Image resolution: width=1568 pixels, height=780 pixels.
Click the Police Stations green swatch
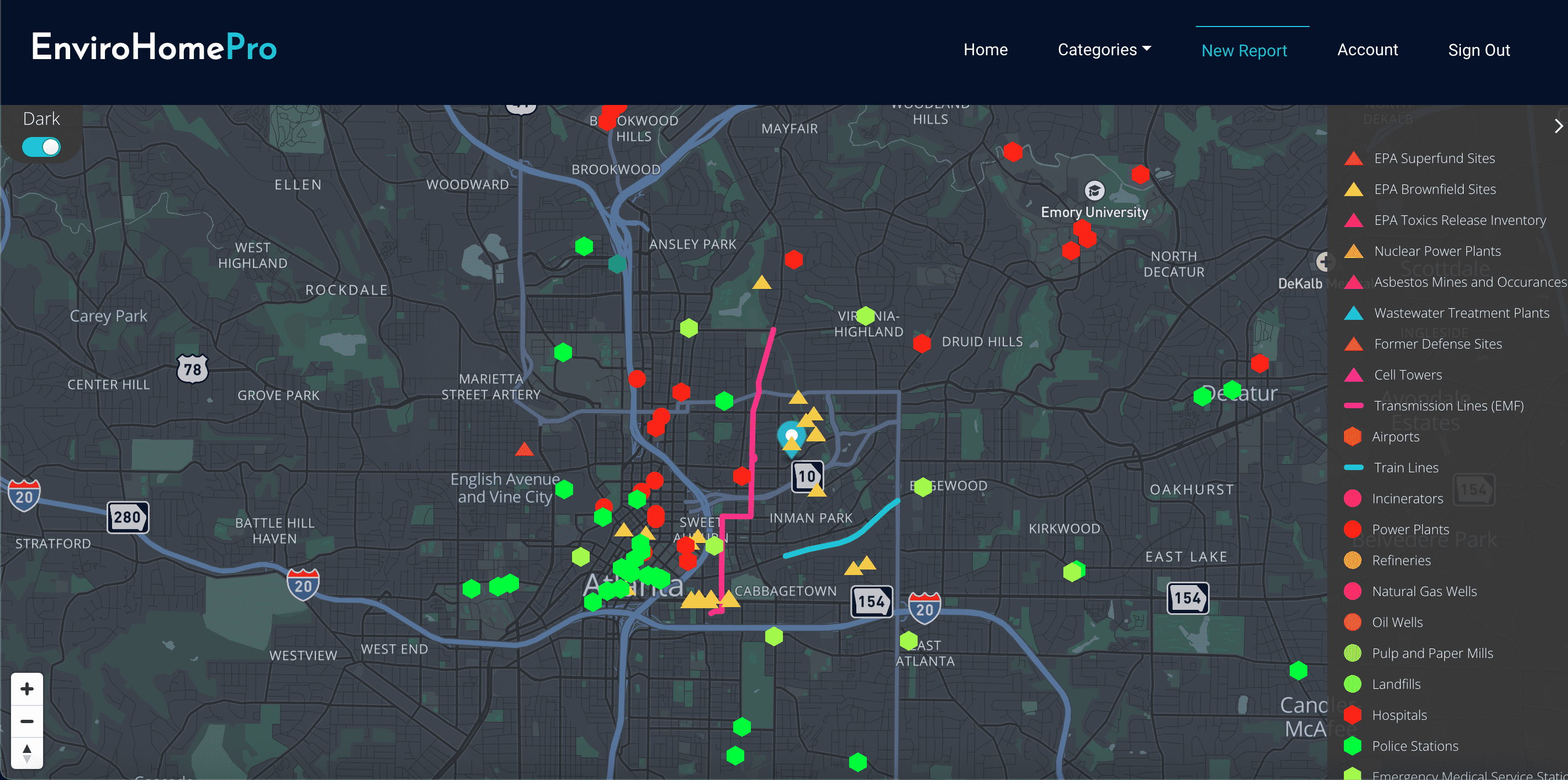pos(1352,746)
